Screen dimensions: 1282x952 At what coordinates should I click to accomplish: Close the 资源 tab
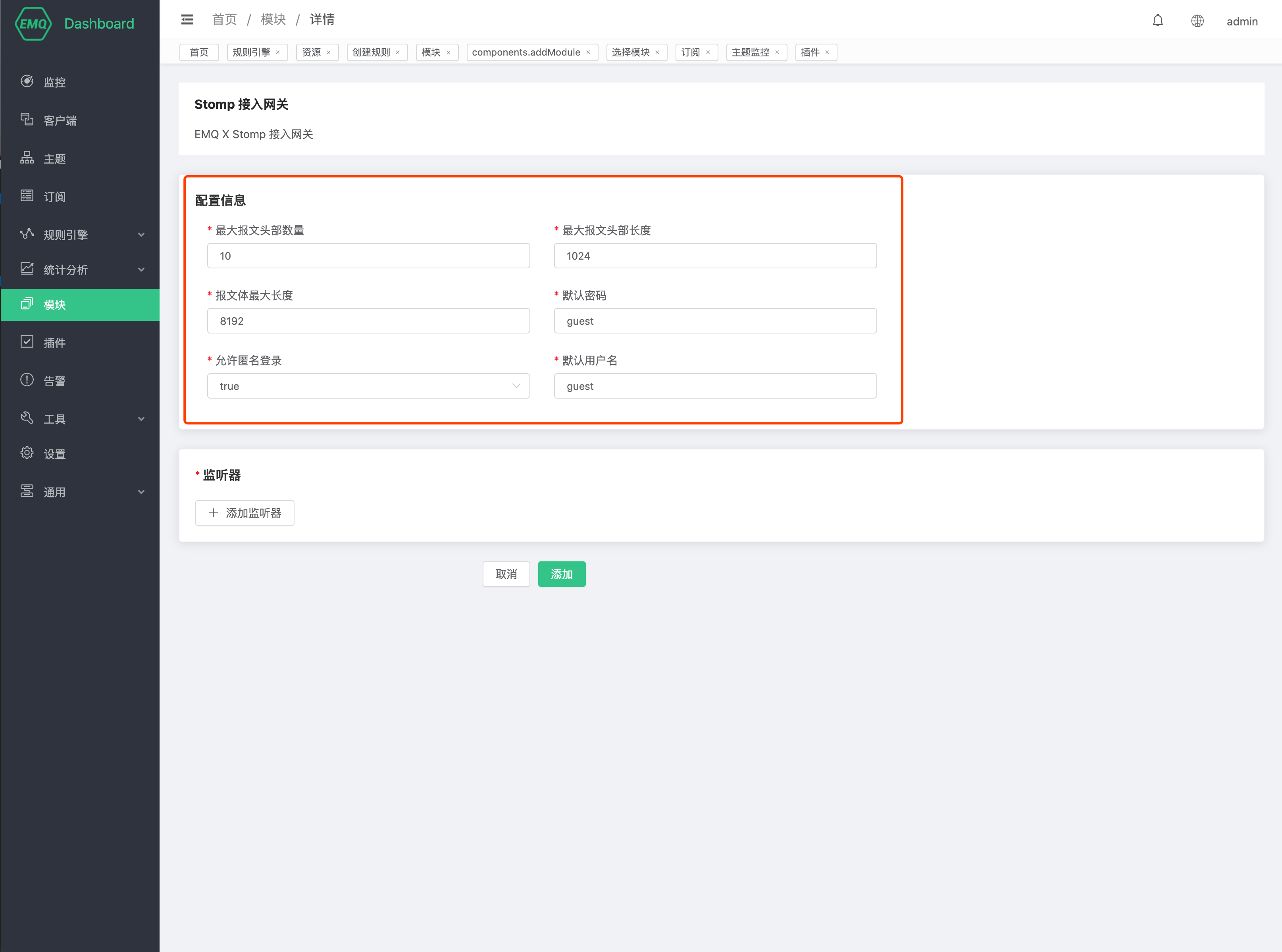329,52
